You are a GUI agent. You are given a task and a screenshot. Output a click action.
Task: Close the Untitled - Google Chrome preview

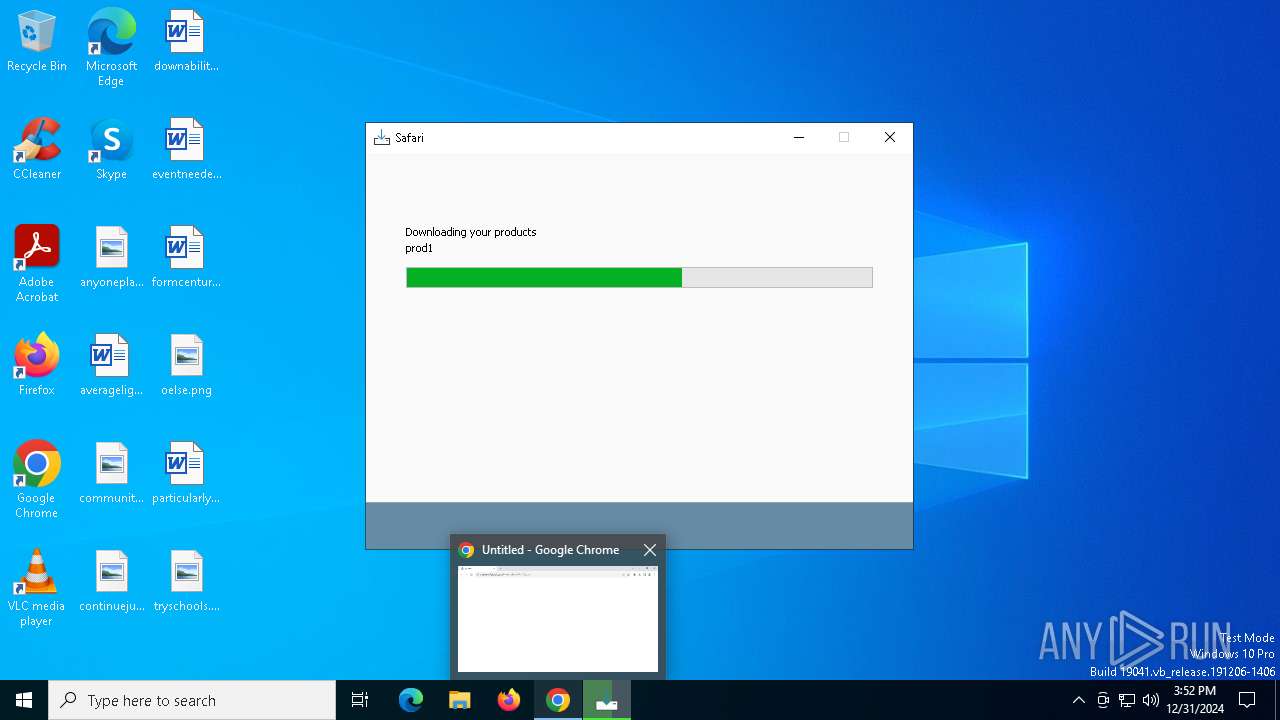650,550
